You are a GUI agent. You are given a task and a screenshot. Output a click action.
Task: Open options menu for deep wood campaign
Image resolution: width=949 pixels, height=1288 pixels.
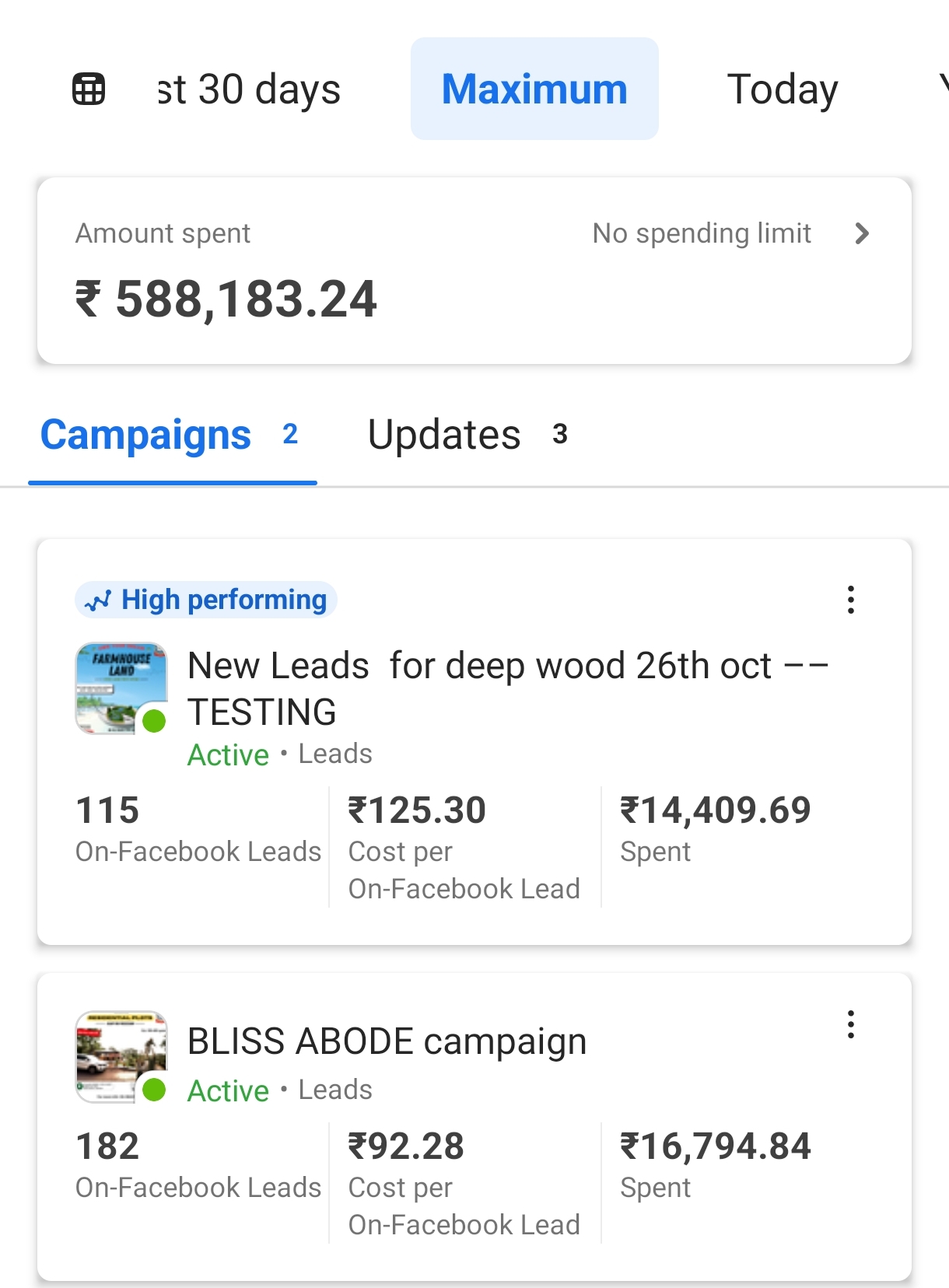tap(851, 600)
